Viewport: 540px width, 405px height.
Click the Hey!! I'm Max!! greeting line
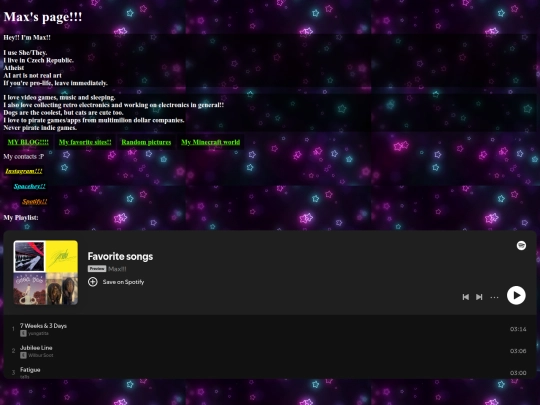(x=27, y=38)
